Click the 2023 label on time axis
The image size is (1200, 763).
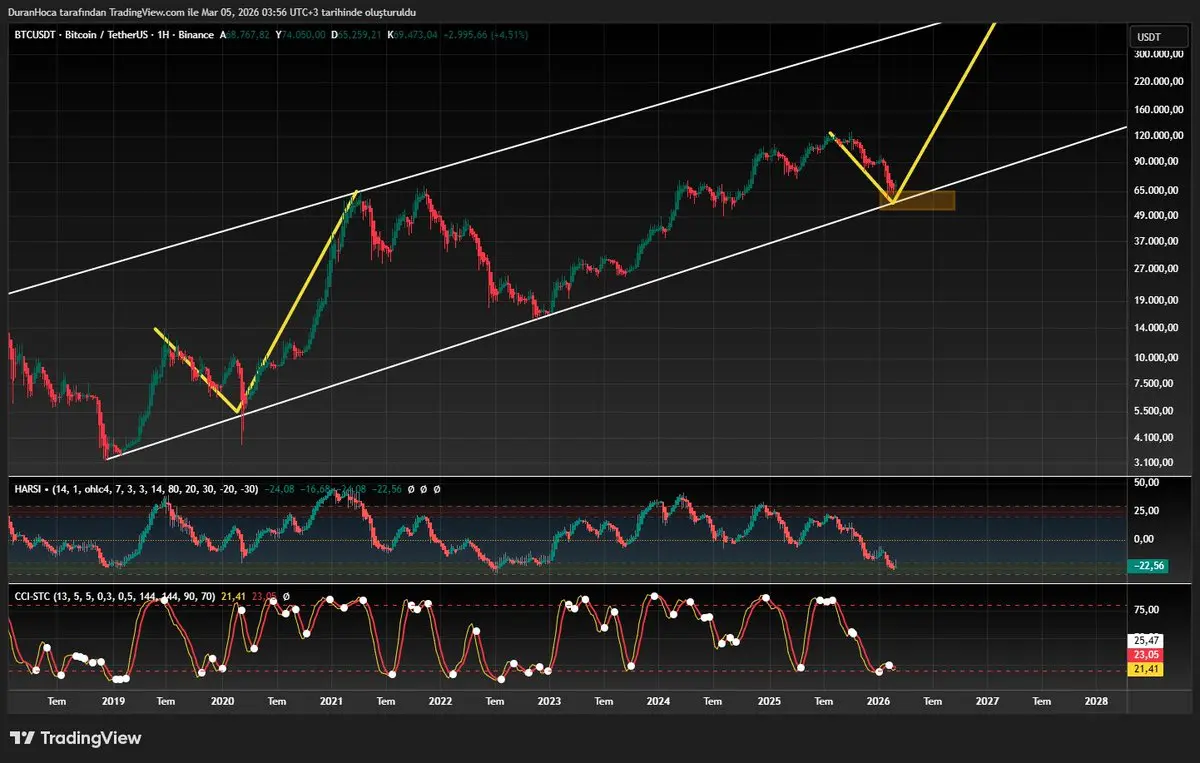[549, 702]
